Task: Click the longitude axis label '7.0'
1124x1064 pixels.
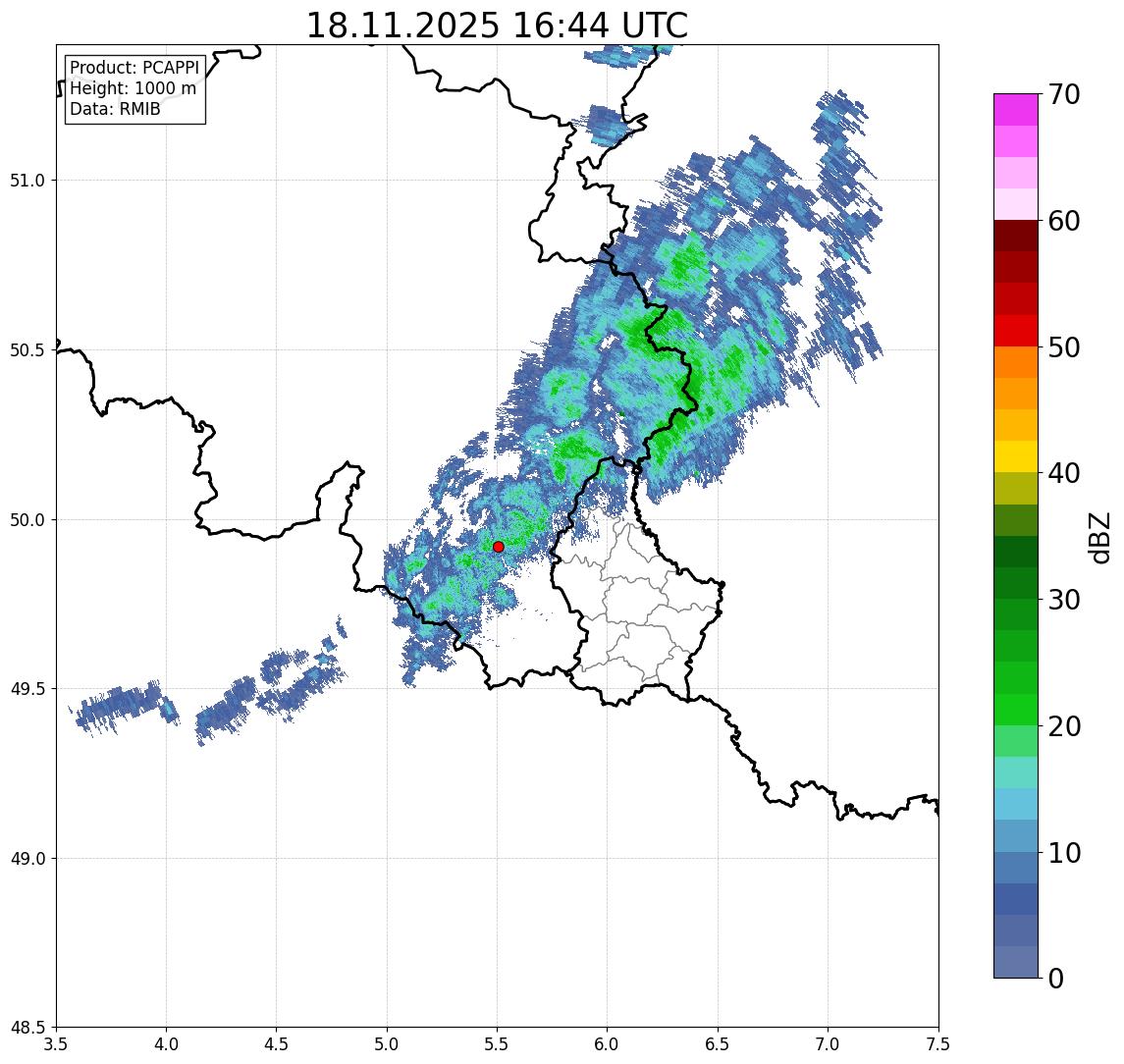Action: pyautogui.click(x=828, y=1044)
